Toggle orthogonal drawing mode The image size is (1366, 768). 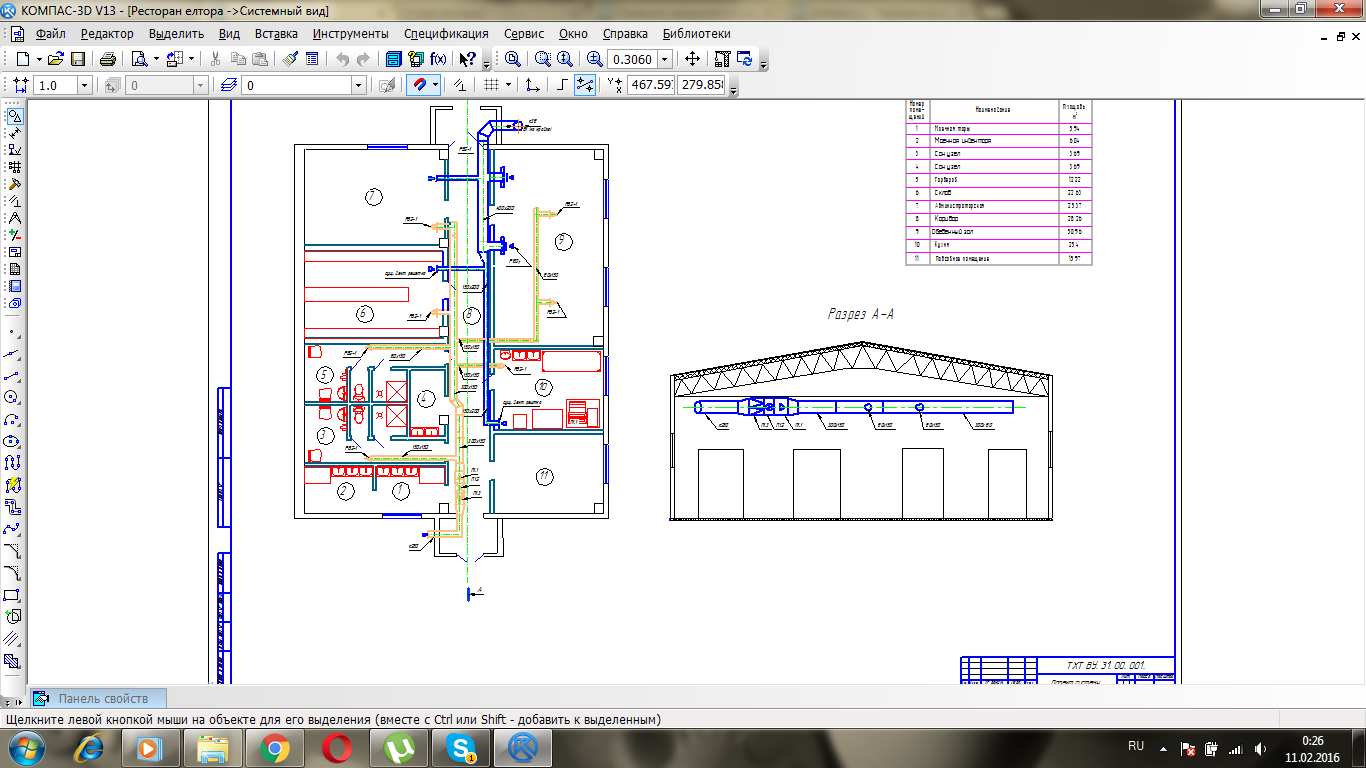point(563,86)
